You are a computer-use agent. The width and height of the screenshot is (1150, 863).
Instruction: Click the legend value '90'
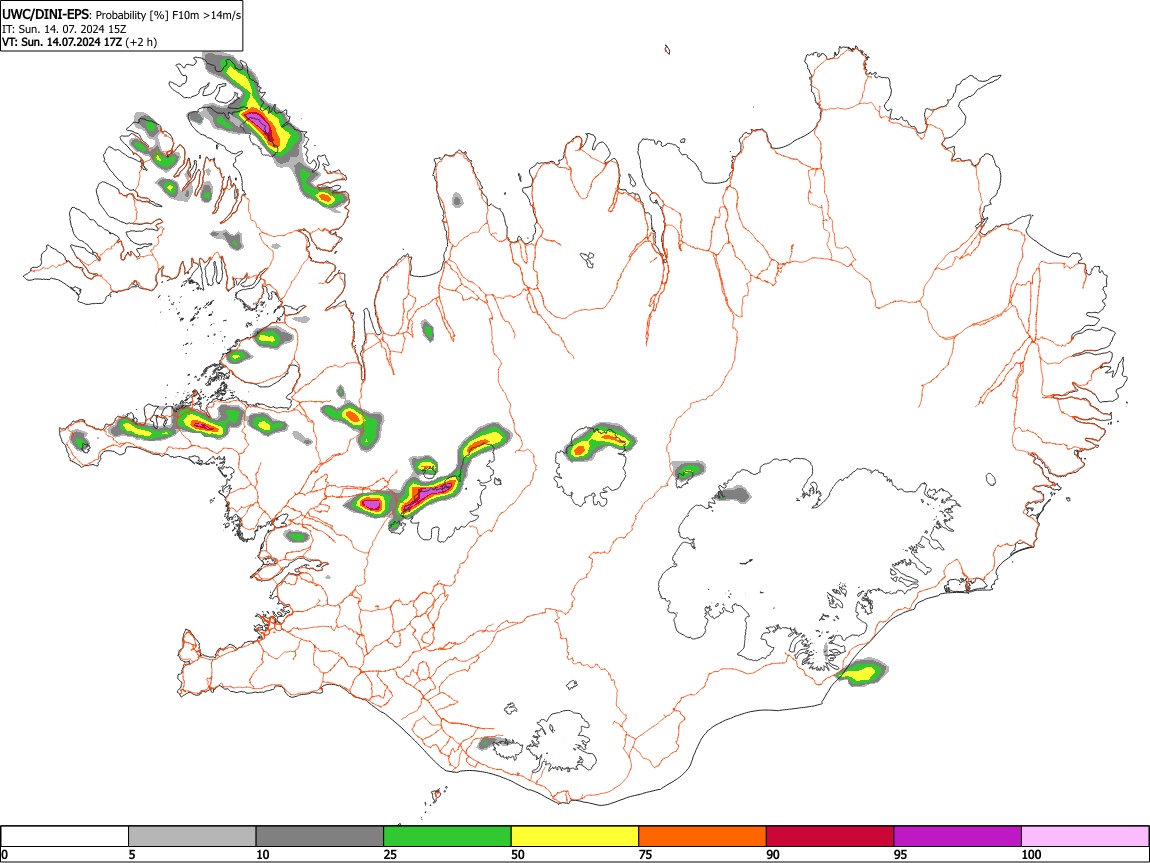[x=773, y=855]
